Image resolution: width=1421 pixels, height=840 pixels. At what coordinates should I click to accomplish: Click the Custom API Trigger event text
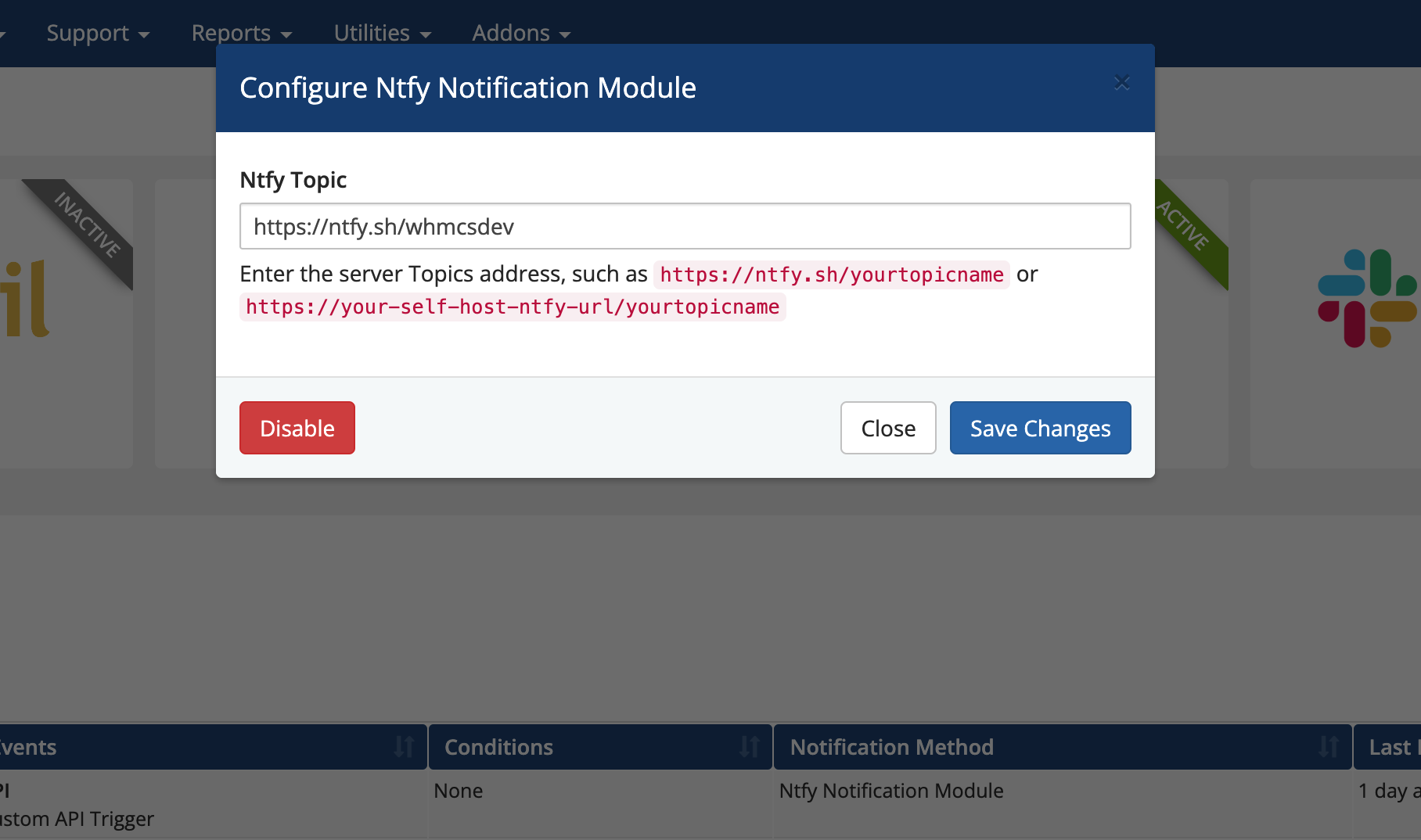[x=77, y=819]
